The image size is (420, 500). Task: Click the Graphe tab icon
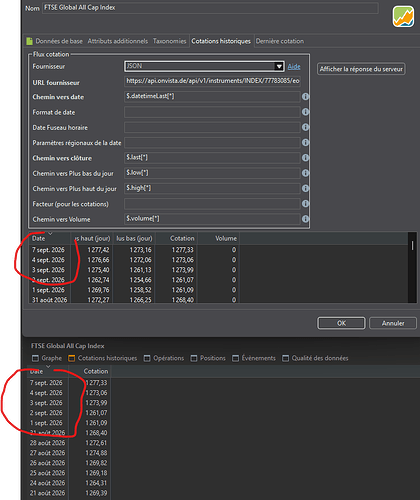click(x=35, y=358)
